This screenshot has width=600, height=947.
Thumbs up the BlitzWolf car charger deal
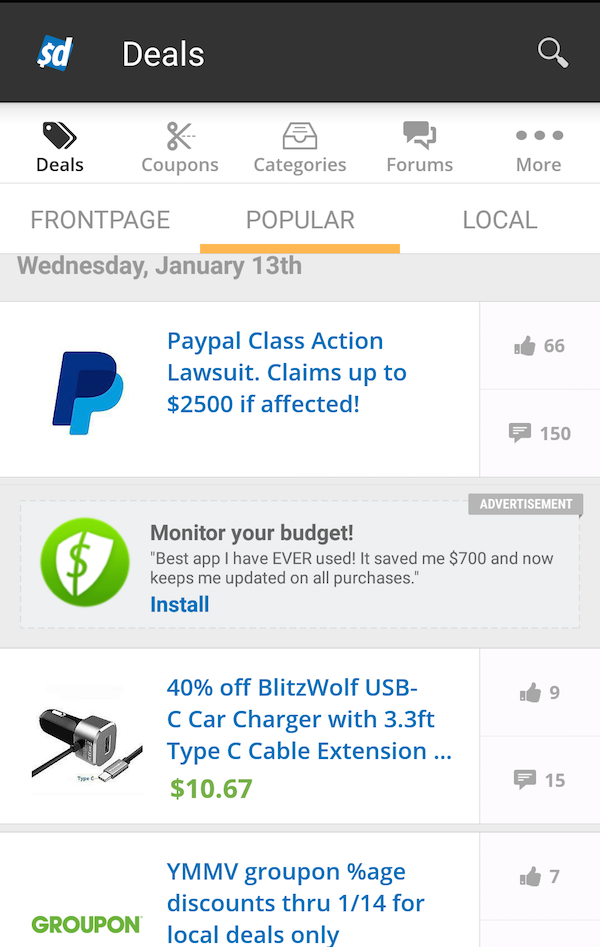pyautogui.click(x=539, y=692)
